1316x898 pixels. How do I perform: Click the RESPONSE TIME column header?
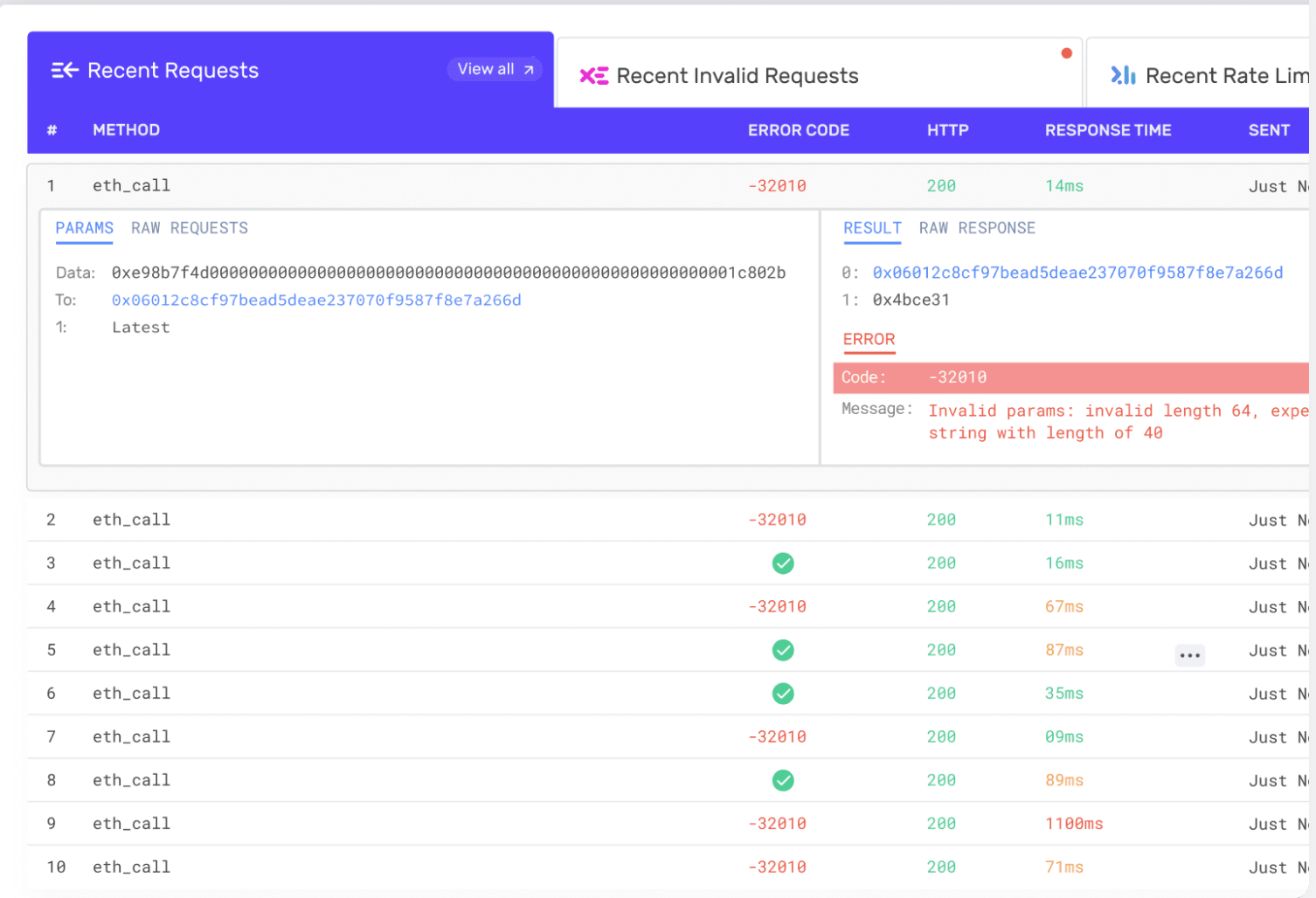coord(1108,130)
